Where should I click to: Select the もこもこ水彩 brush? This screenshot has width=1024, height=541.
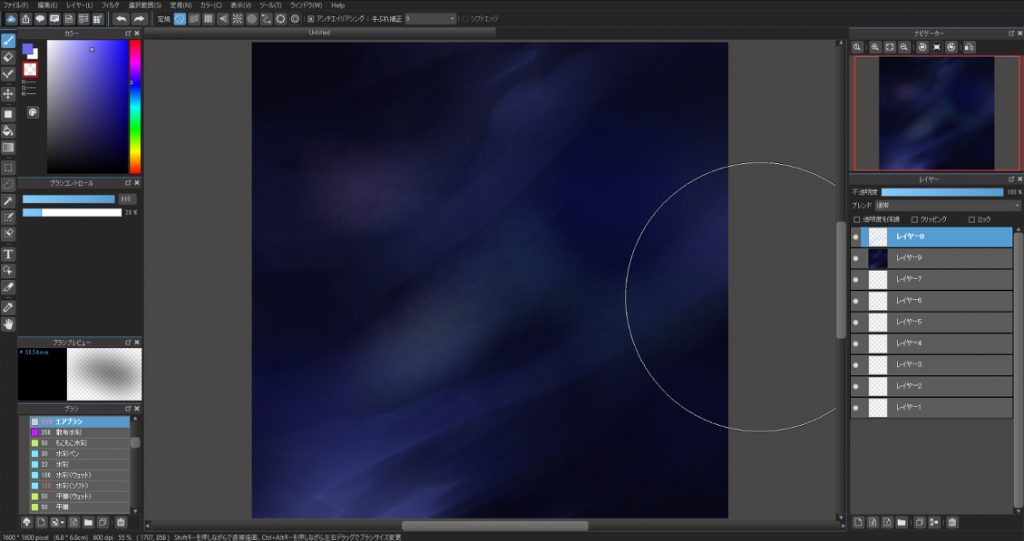(79, 443)
